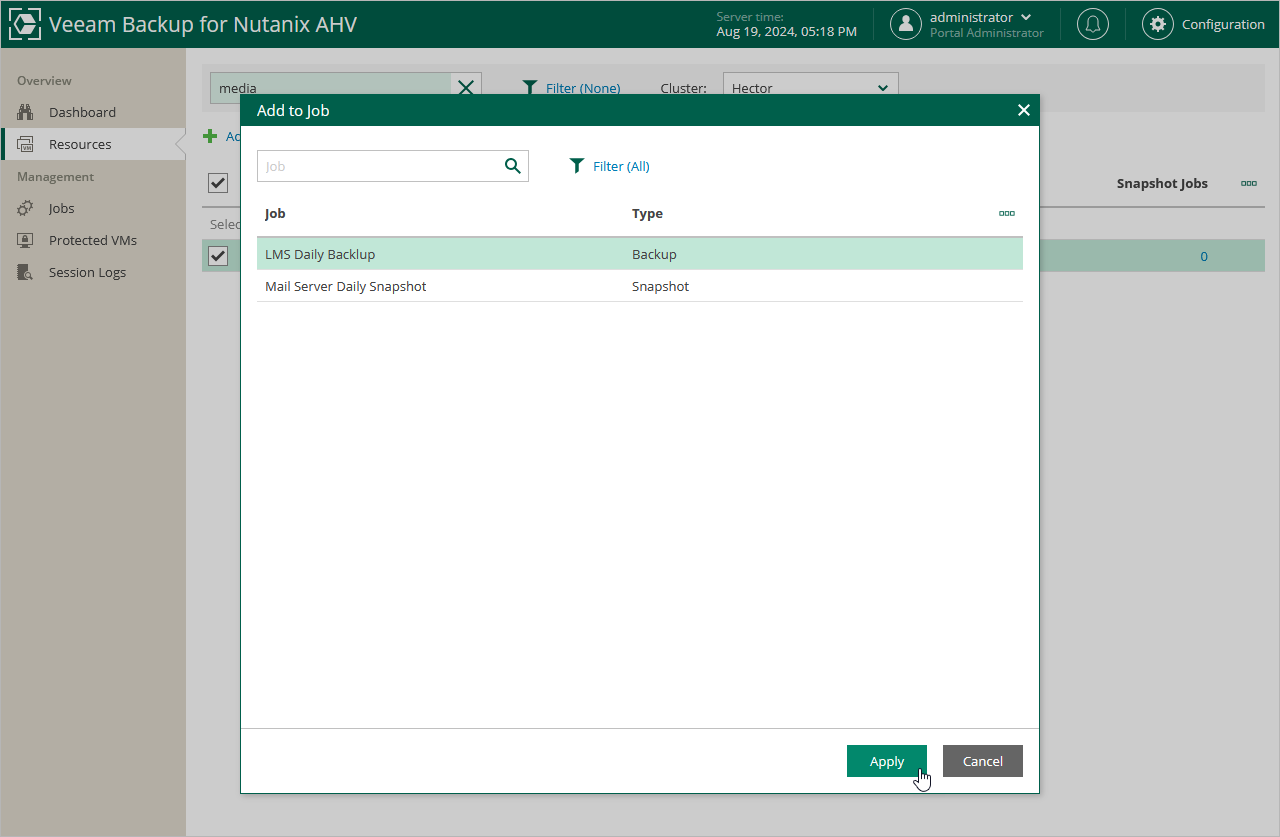Image resolution: width=1280 pixels, height=837 pixels.
Task: Click the Cancel button
Action: click(x=983, y=761)
